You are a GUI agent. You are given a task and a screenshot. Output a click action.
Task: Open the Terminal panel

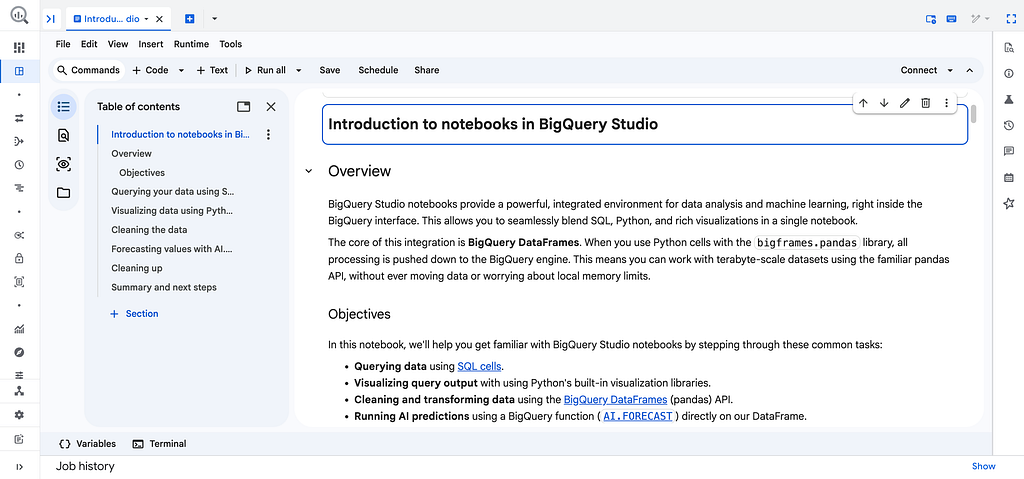point(159,444)
